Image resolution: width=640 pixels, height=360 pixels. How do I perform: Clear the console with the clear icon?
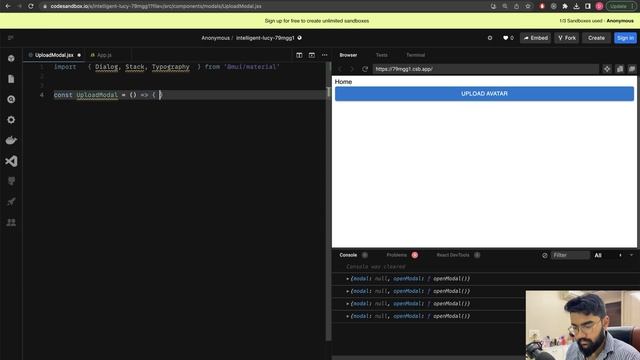coord(544,256)
